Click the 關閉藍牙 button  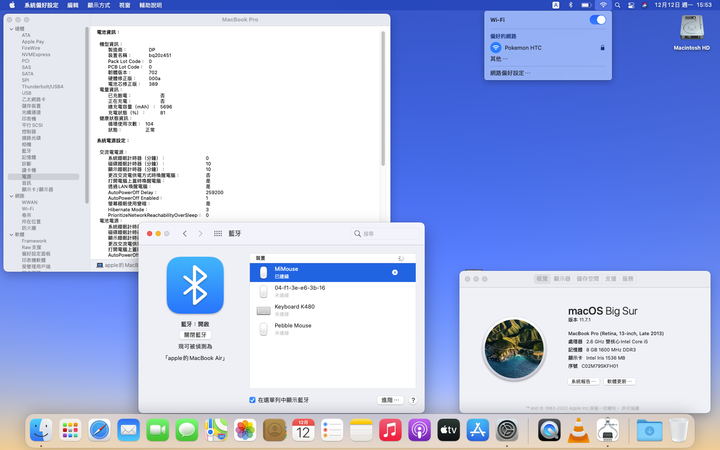pyautogui.click(x=195, y=335)
